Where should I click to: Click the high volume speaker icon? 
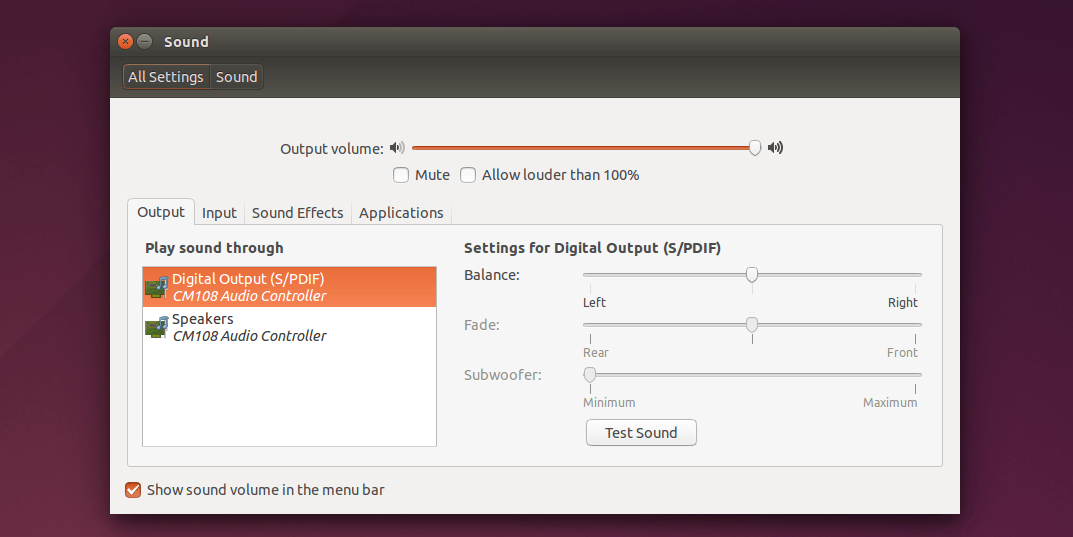click(775, 148)
